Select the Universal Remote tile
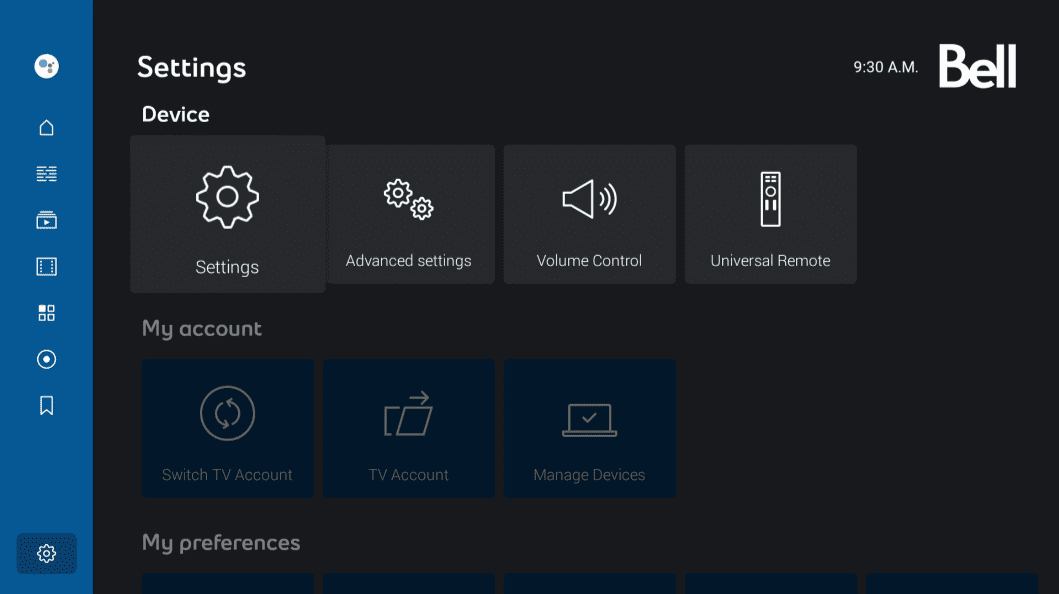Screen dimensions: 1059x594 [770, 214]
